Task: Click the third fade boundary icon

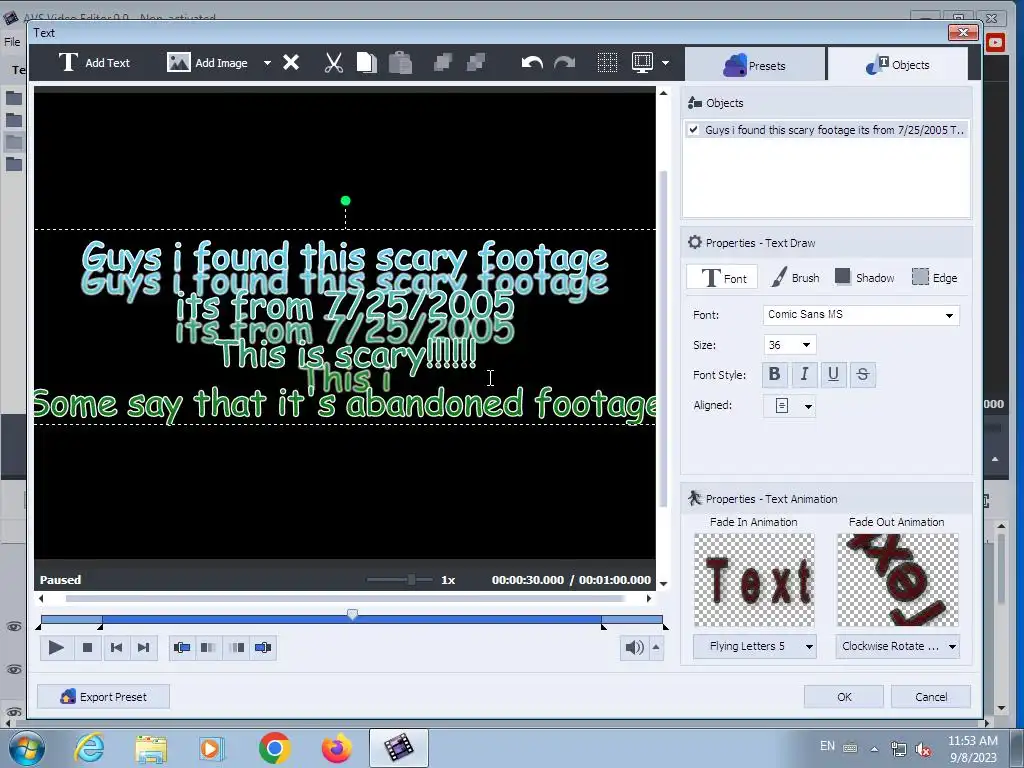Action: click(236, 648)
